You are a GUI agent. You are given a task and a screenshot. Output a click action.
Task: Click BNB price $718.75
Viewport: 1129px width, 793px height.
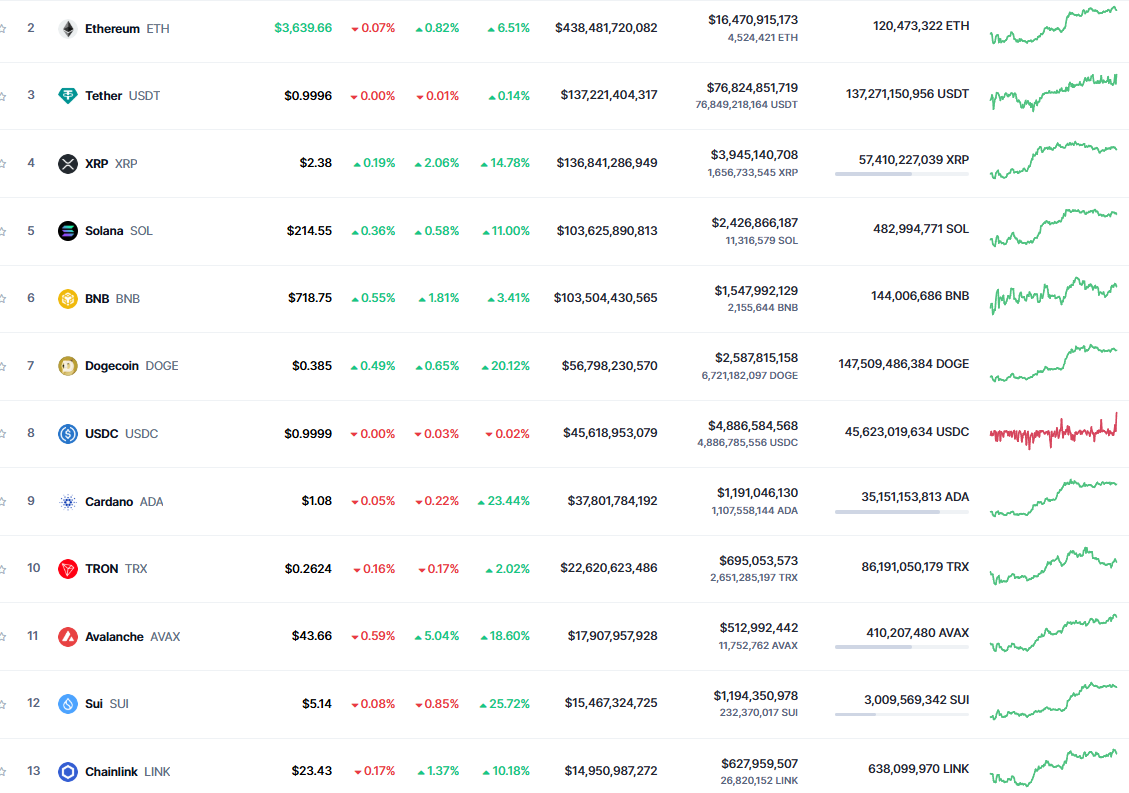(310, 297)
